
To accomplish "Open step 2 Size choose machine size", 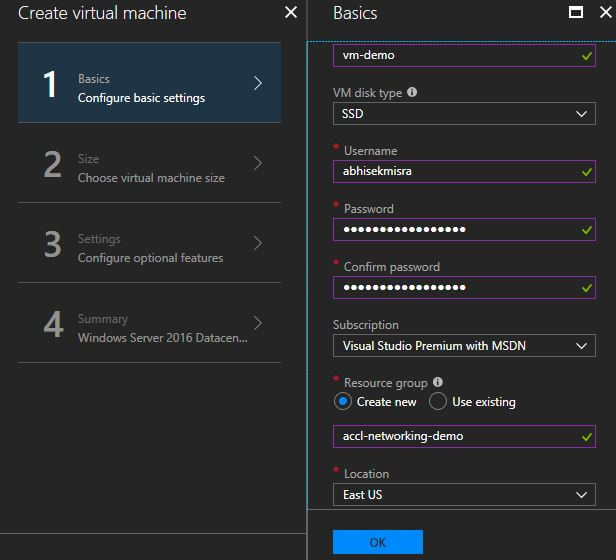I will click(x=149, y=163).
